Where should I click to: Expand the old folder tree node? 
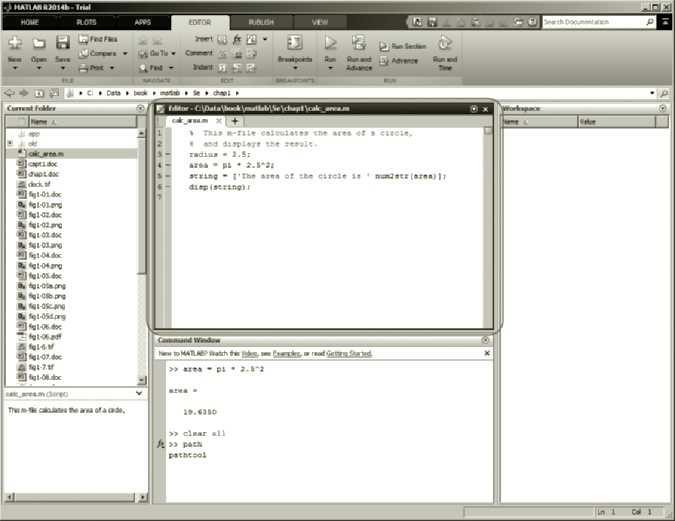tap(10, 143)
